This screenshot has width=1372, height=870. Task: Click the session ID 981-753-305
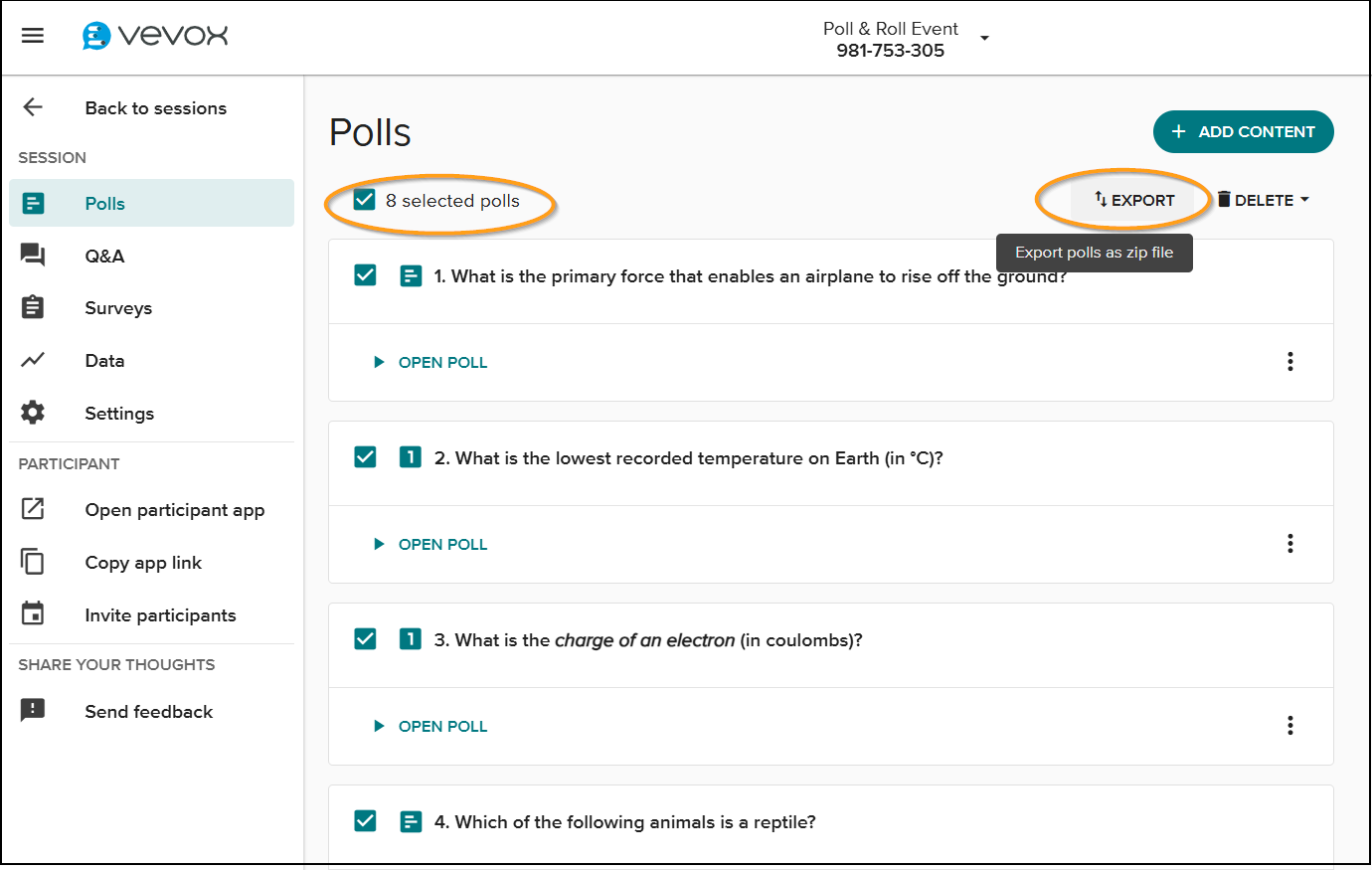[x=890, y=51]
